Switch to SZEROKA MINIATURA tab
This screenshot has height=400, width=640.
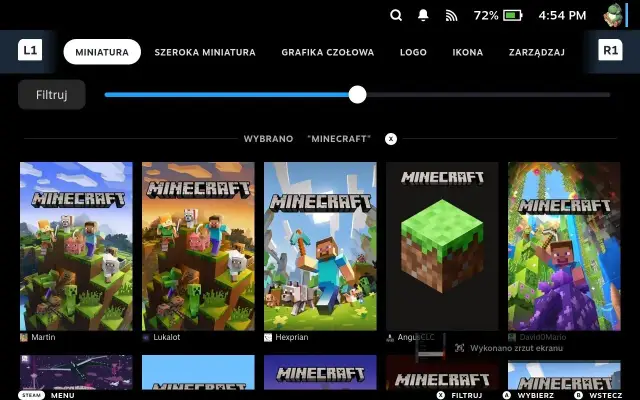(205, 52)
